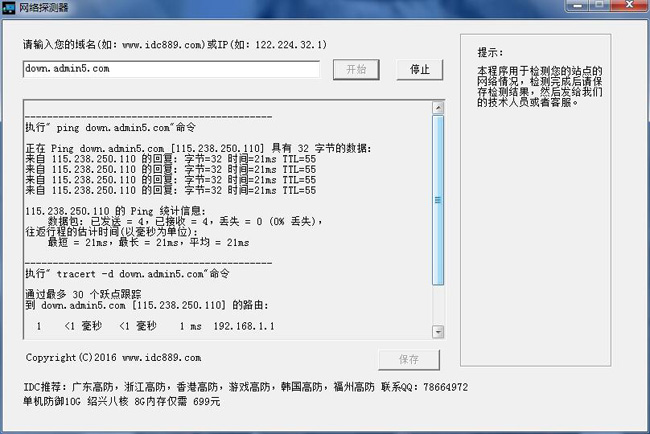Minimize the 网络探测器 window
Screen dimensions: 650x434
pyautogui.click(x=577, y=5)
